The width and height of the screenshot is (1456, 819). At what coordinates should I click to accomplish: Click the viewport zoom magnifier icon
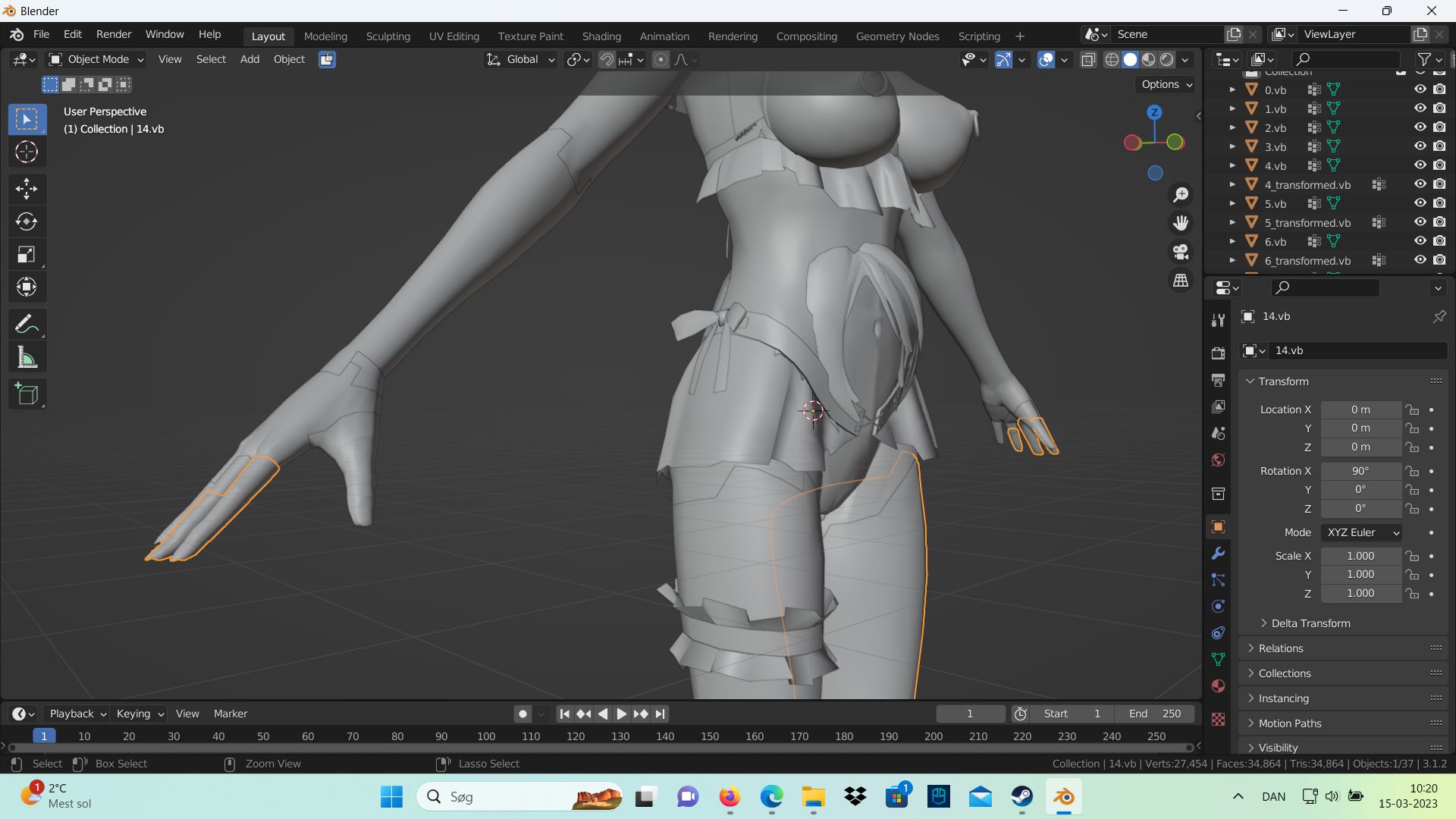(x=1181, y=195)
